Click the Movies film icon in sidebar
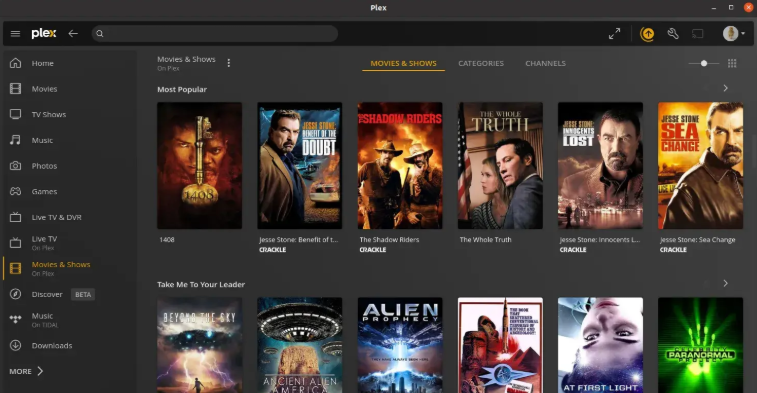The image size is (757, 393). pyautogui.click(x=15, y=89)
